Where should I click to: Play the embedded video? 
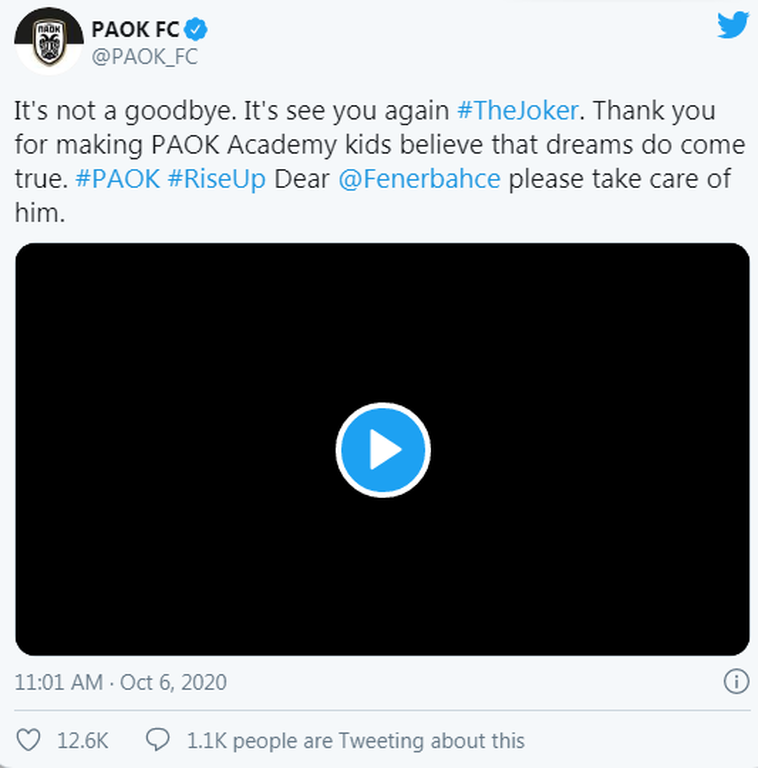[382, 450]
